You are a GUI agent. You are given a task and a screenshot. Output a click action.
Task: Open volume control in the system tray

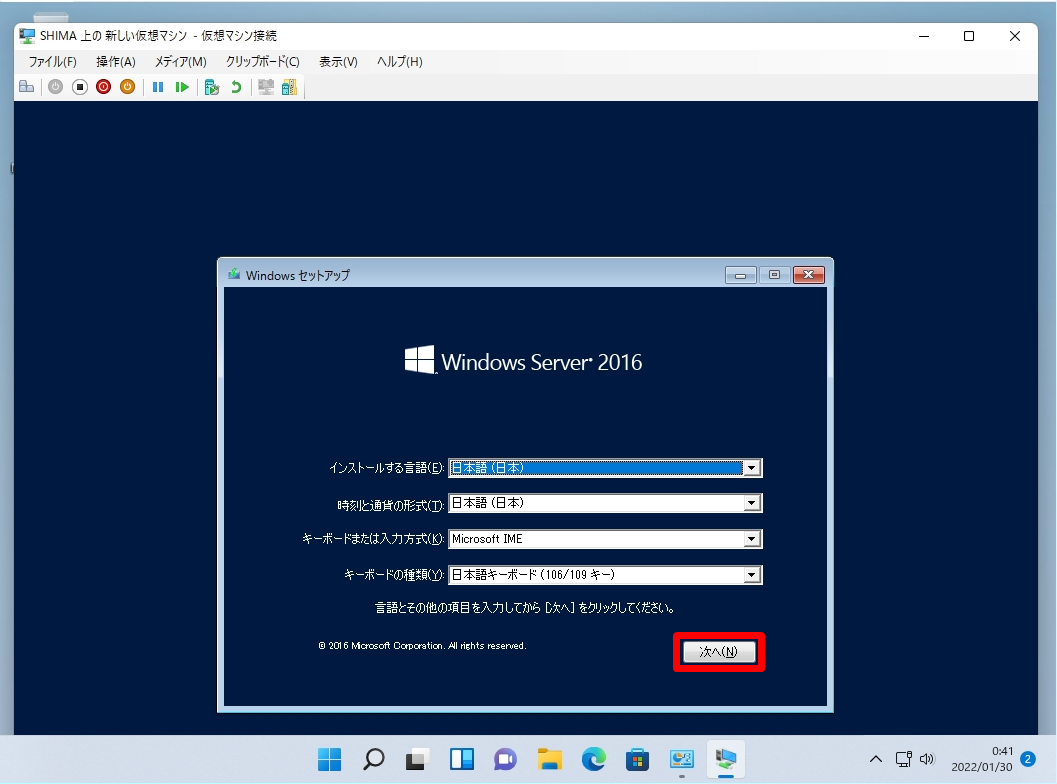pos(928,760)
